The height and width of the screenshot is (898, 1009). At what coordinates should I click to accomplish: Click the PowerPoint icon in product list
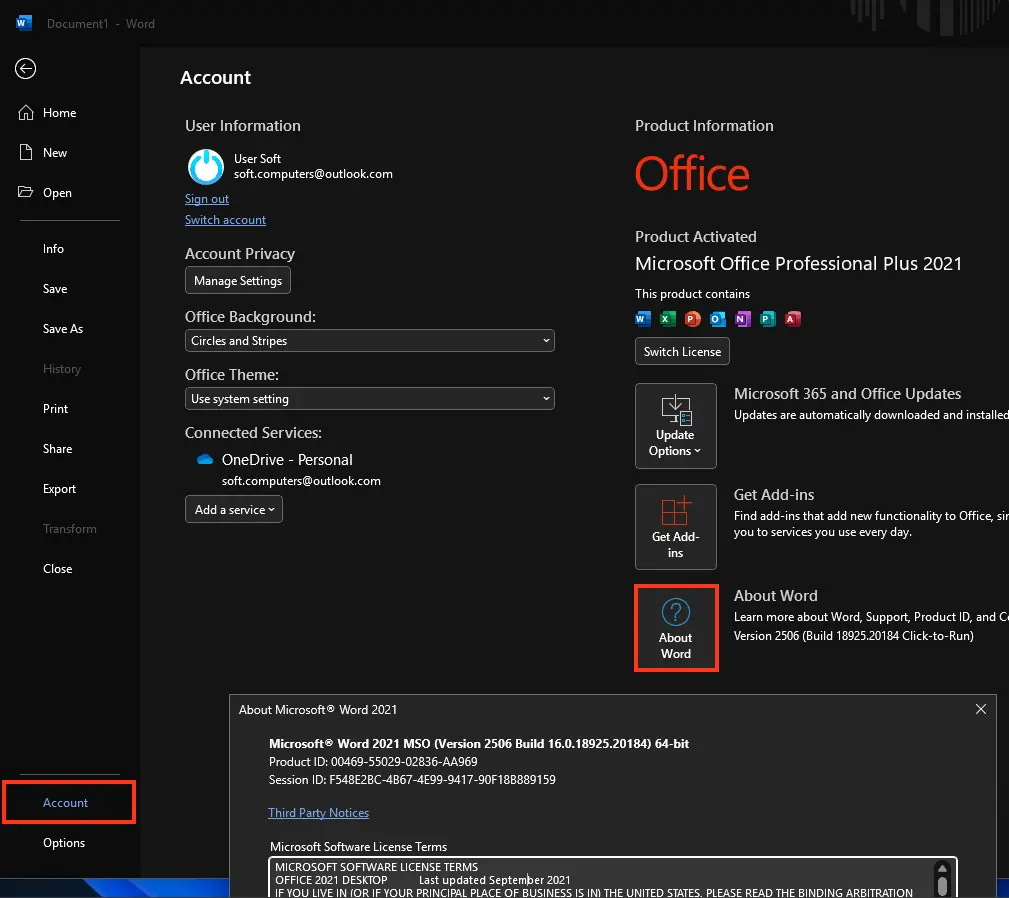[693, 319]
